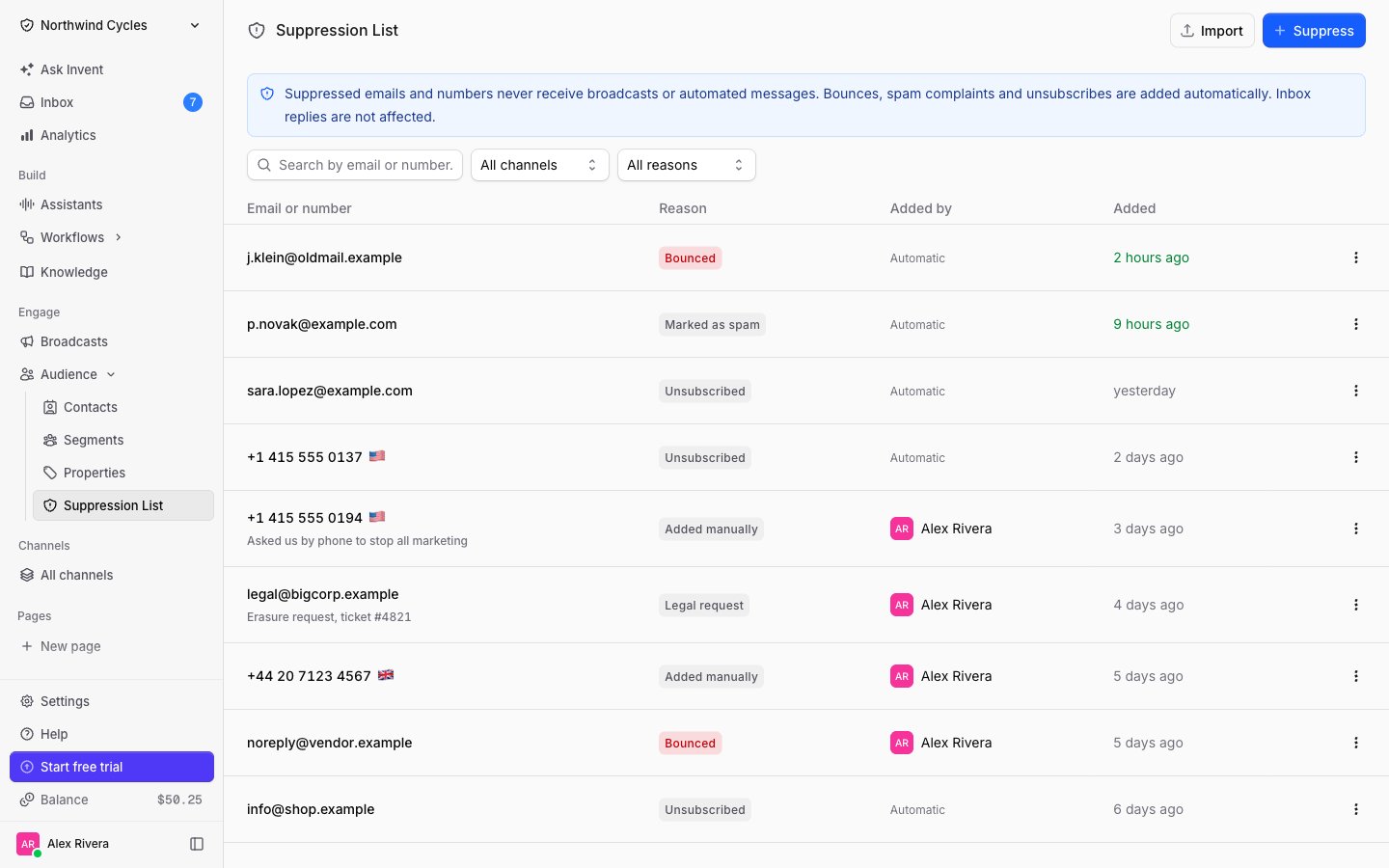Click the Marked as spam tag
The image size is (1389, 868).
[x=712, y=324]
